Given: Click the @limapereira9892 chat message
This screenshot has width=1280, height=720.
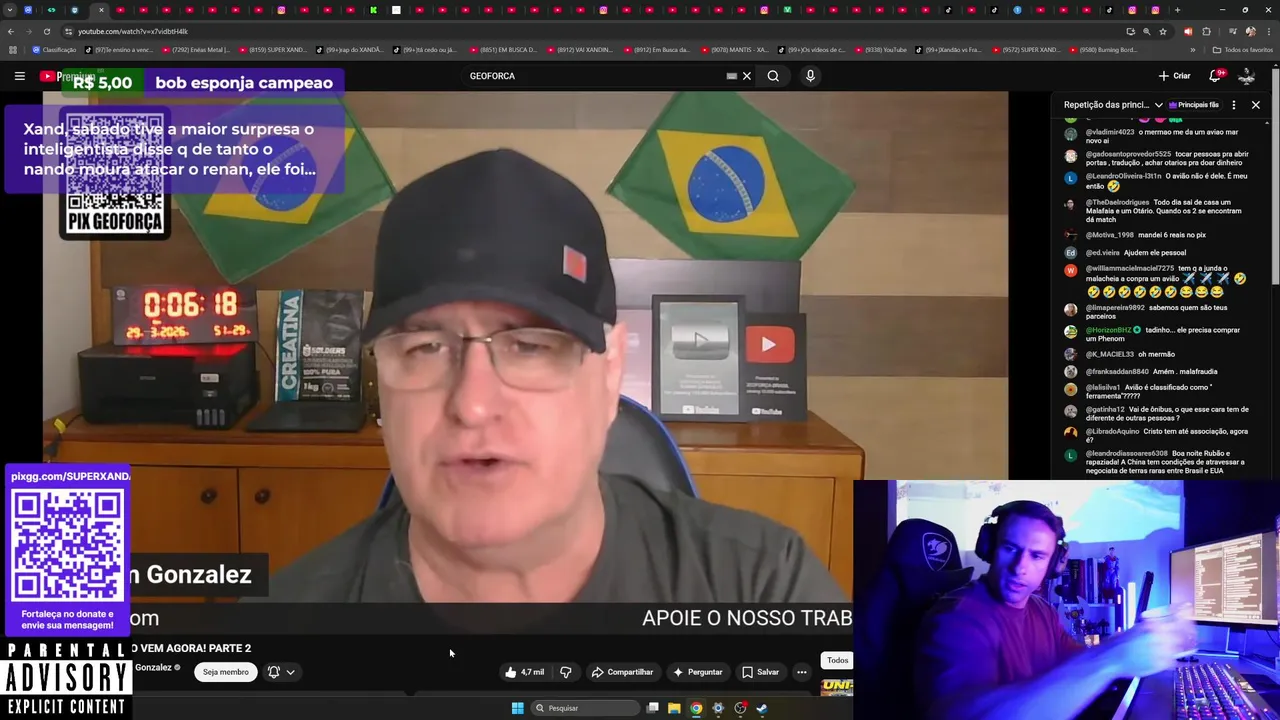Looking at the screenshot, I should point(1158,312).
